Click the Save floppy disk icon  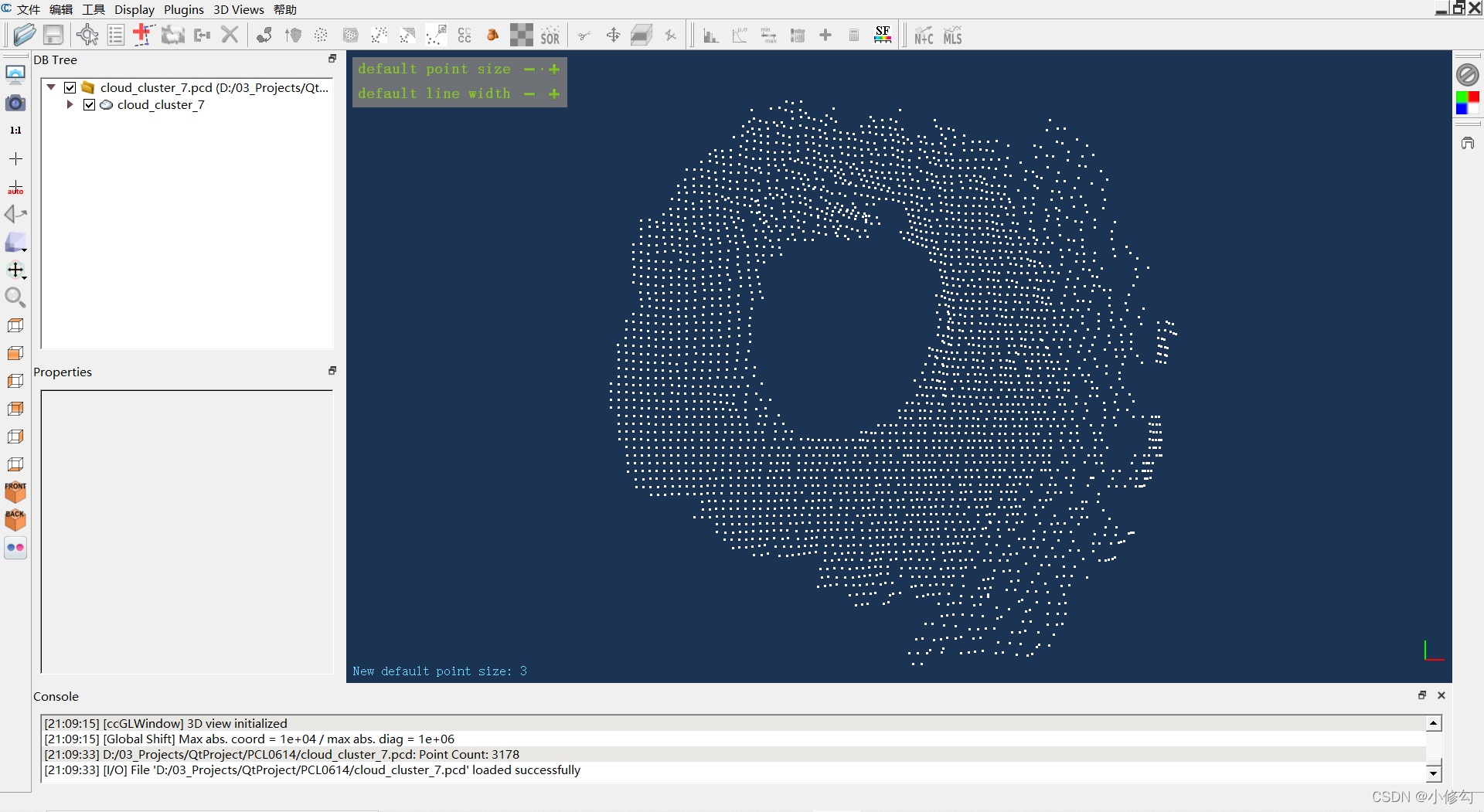point(53,35)
